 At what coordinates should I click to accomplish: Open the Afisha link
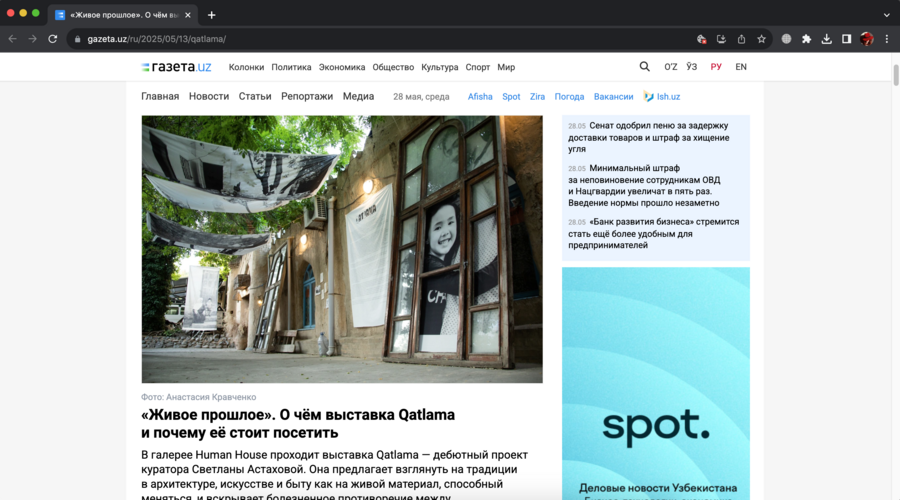click(480, 96)
